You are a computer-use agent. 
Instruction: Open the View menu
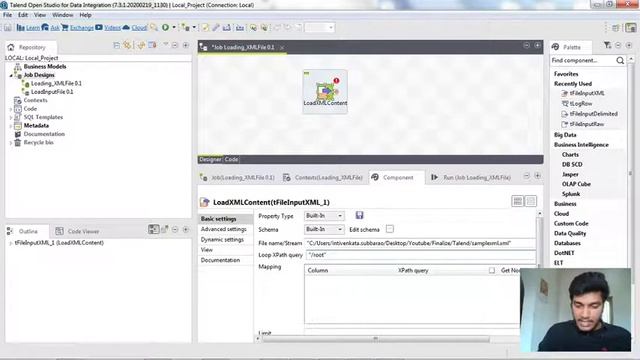[40, 15]
